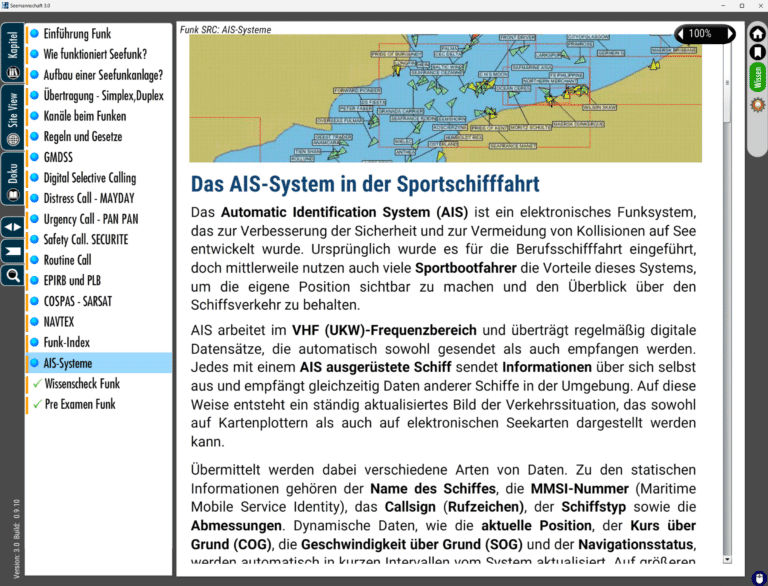Viewport: 768px width, 586px height.
Task: Click the Seemannschaft 3.0 title bar icon
Action: point(5,5)
